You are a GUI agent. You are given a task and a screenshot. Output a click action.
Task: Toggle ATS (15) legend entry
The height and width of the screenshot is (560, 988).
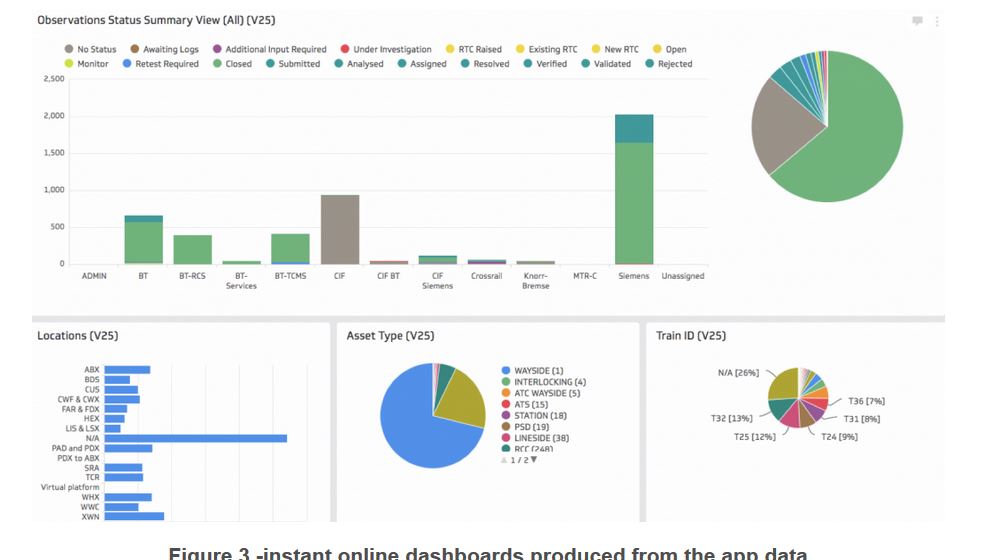pyautogui.click(x=525, y=404)
